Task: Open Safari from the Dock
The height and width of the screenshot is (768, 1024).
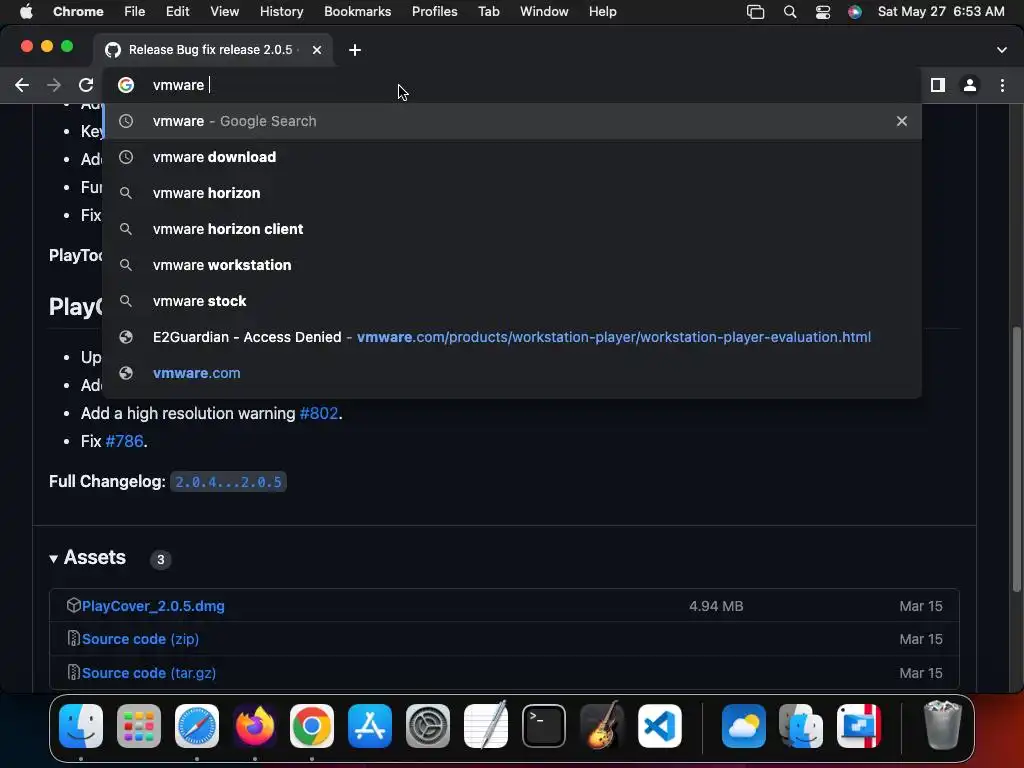Action: click(x=197, y=726)
